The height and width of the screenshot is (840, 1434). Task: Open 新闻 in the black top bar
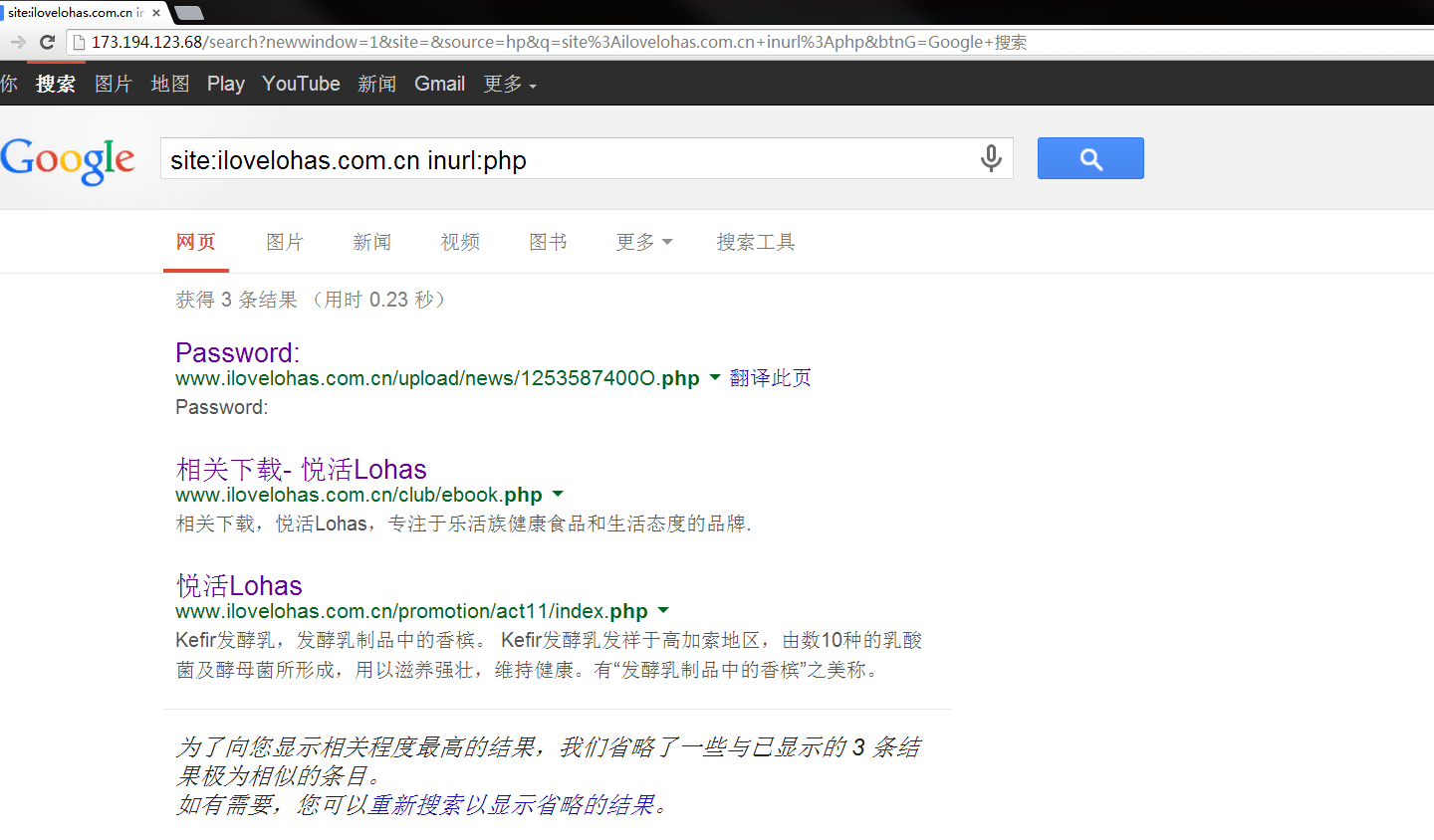pyautogui.click(x=377, y=84)
